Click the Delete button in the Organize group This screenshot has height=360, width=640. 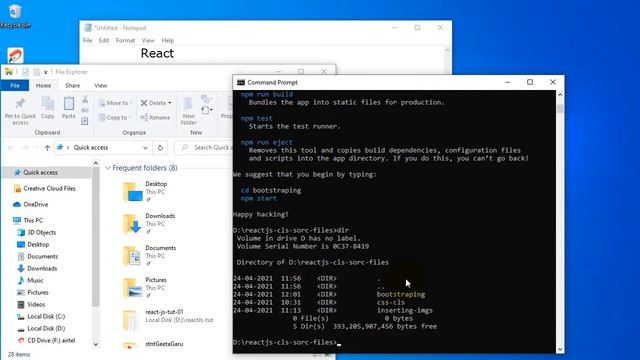(x=156, y=103)
